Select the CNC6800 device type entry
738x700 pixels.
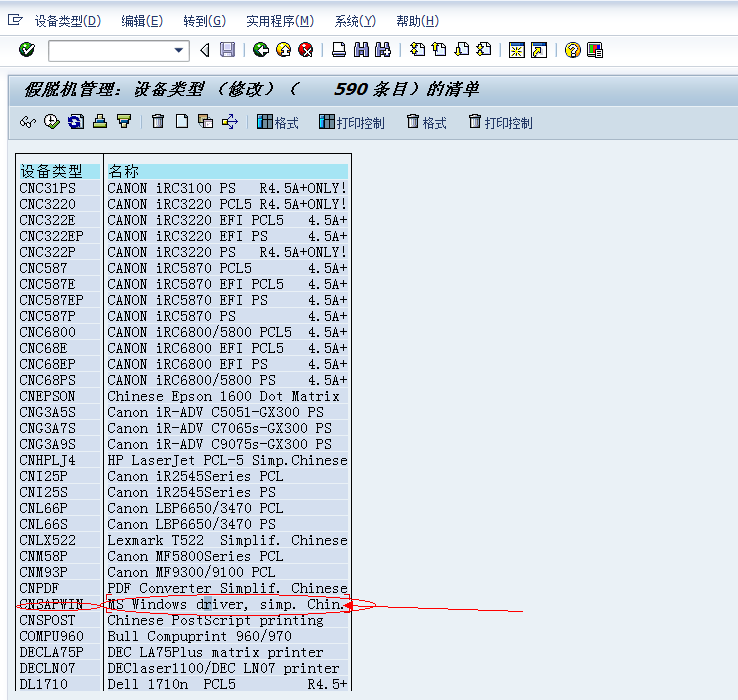tap(48, 332)
